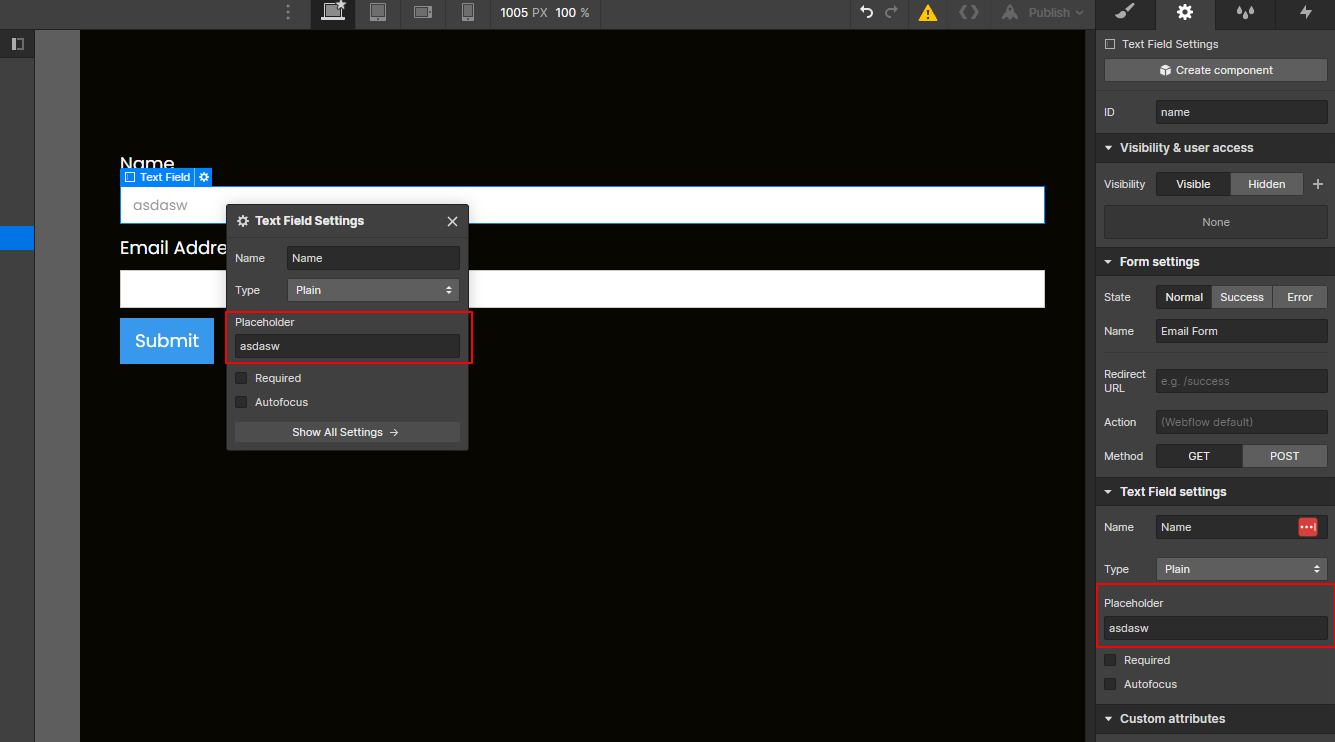Open the warning triangle notifications

click(927, 14)
